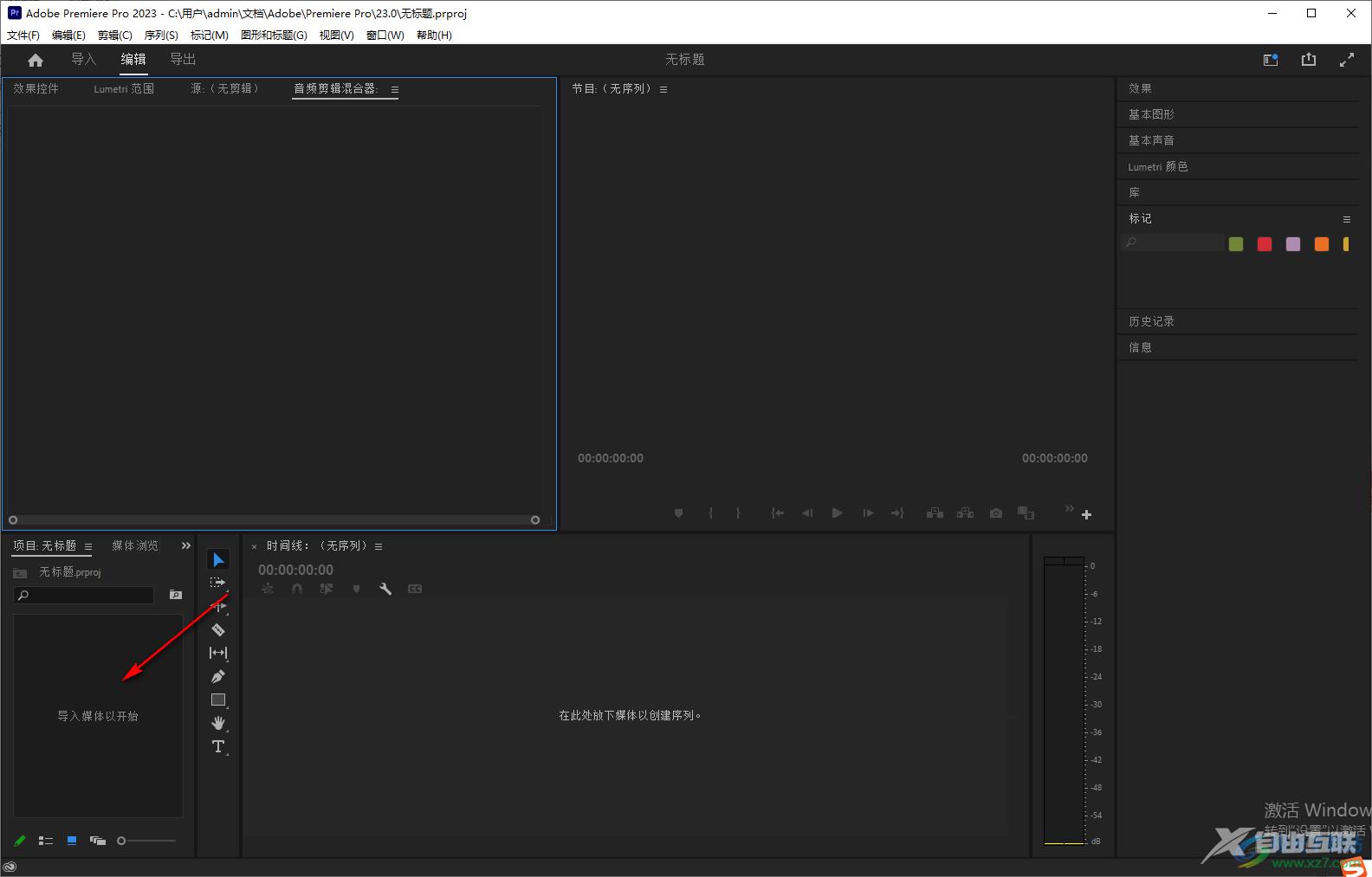Click the Comparison View icon
Image resolution: width=1372 pixels, height=877 pixels.
point(1026,513)
